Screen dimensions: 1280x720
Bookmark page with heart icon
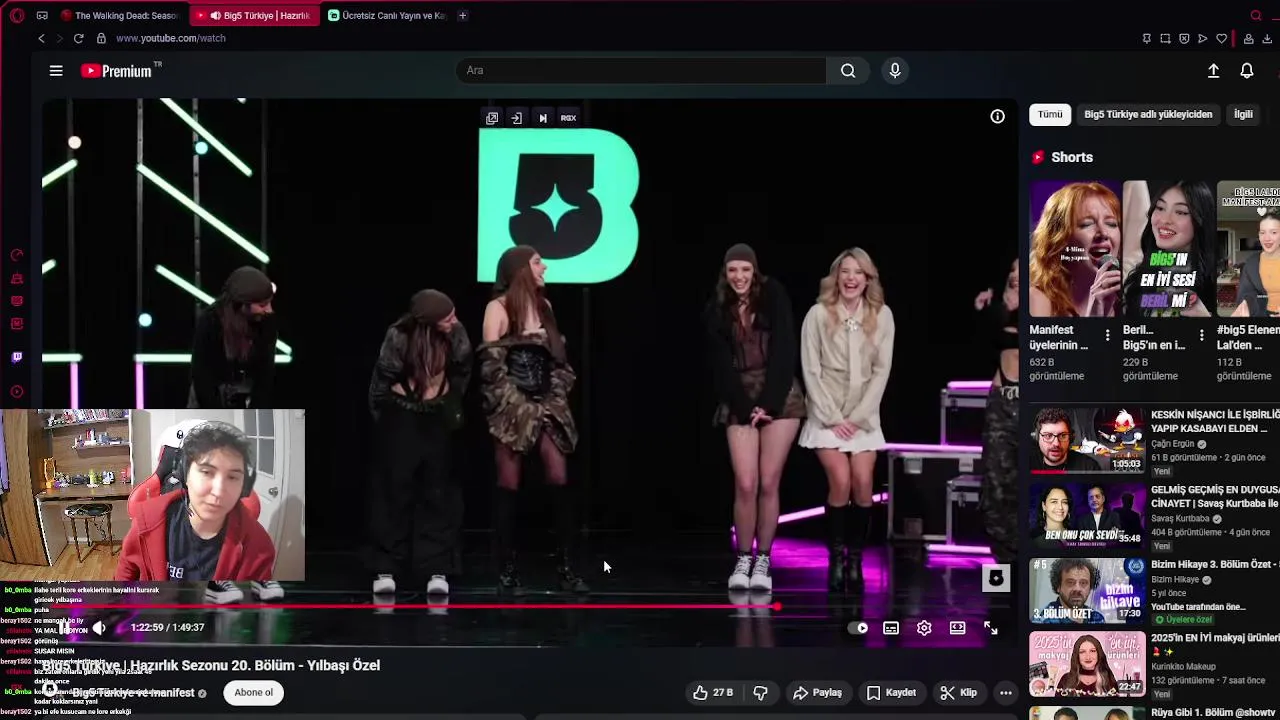1222,38
